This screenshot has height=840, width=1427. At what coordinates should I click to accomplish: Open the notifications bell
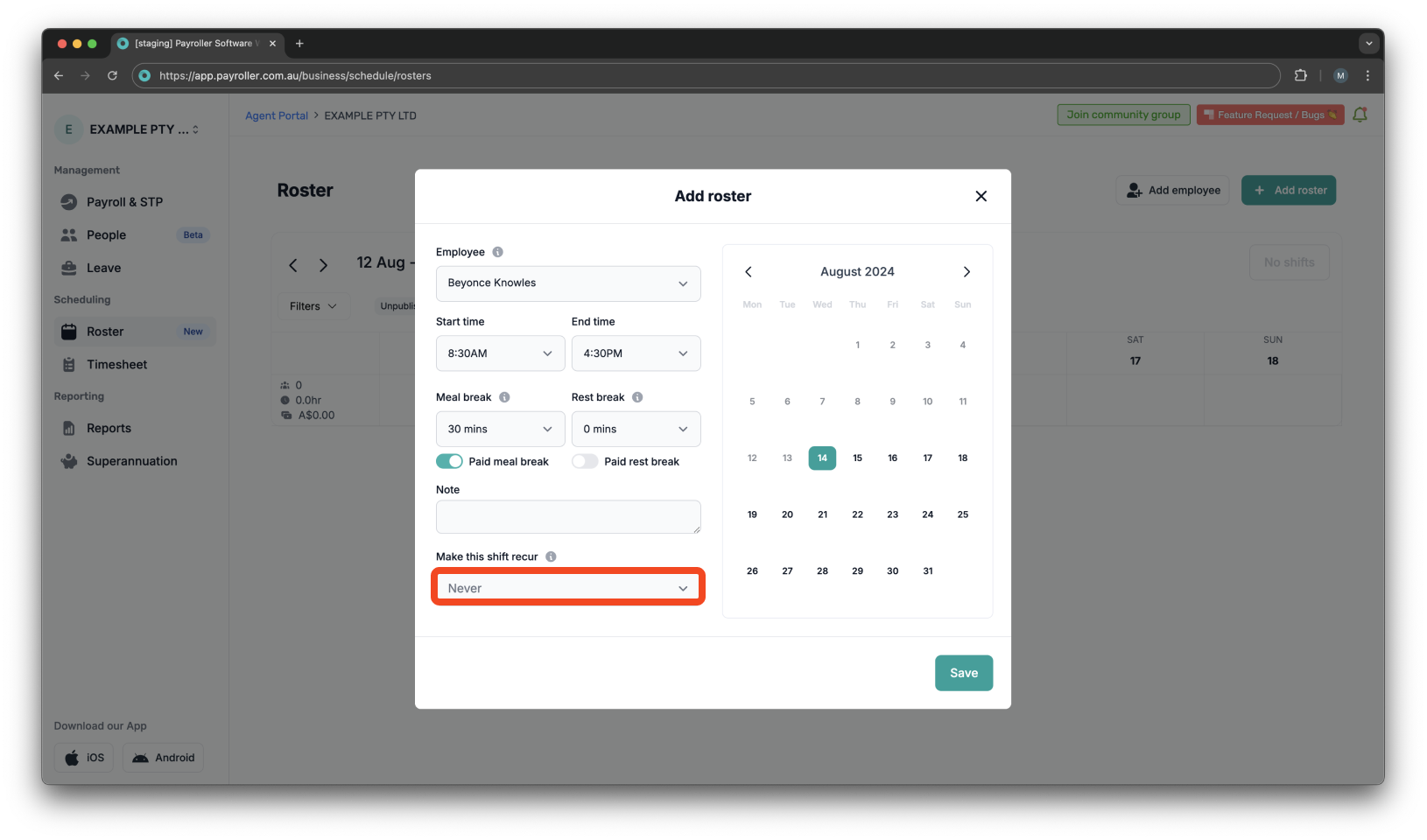click(1360, 115)
